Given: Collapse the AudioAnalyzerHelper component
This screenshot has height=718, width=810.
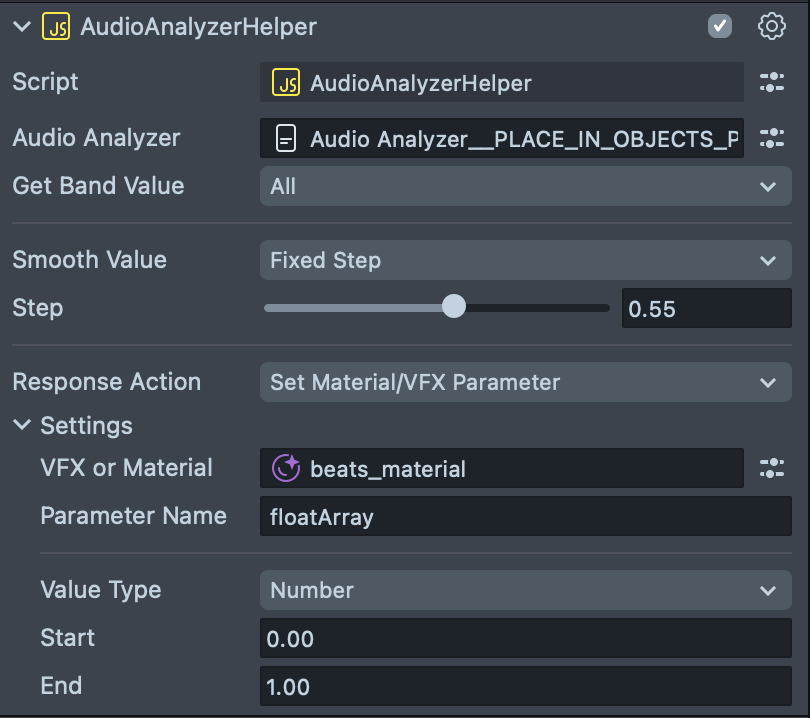Looking at the screenshot, I should click(22, 27).
